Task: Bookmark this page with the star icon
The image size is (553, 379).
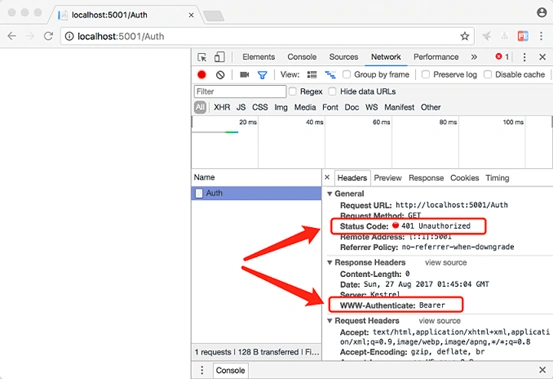Action: pyautogui.click(x=465, y=36)
